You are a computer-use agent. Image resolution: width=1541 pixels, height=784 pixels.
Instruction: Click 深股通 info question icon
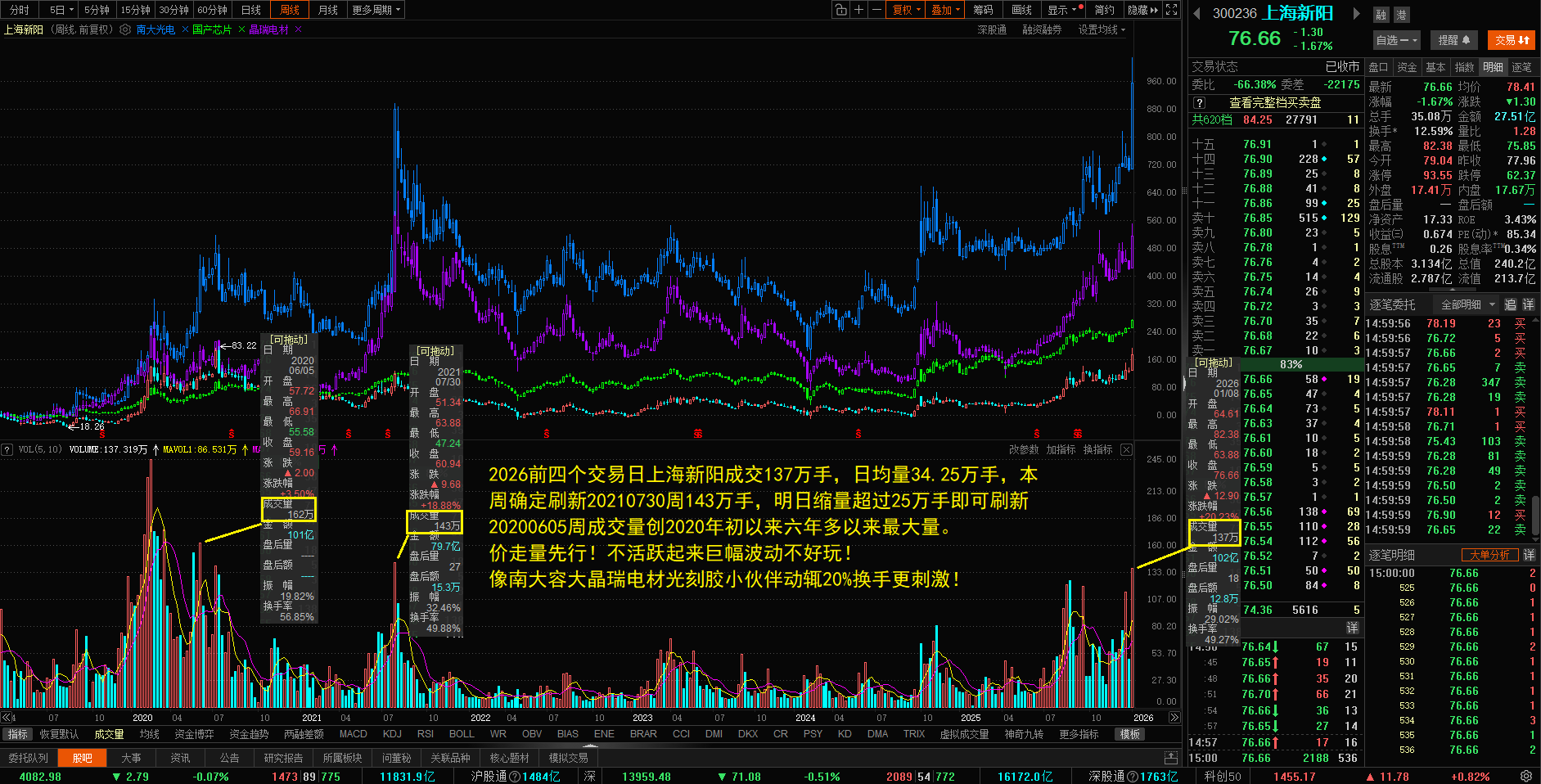click(1133, 776)
